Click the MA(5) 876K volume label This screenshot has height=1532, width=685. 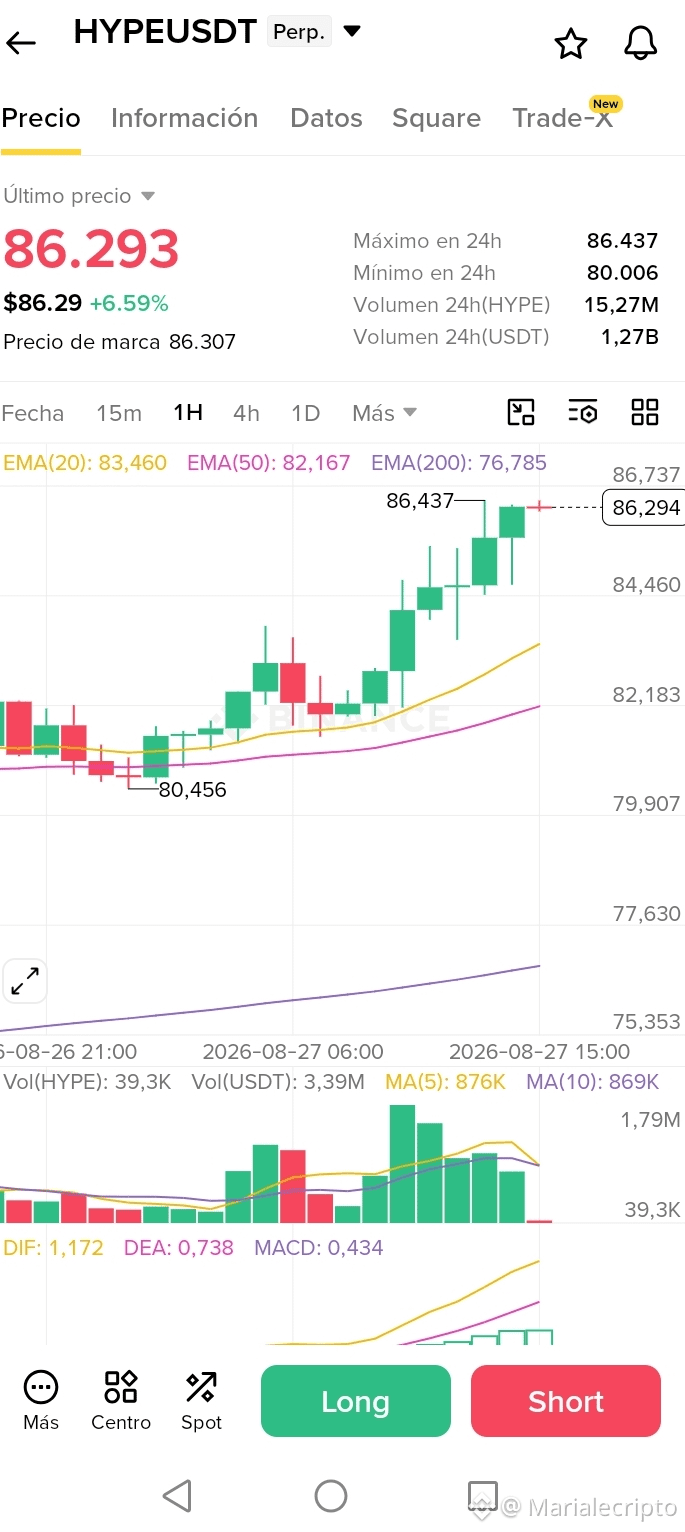tap(446, 1082)
